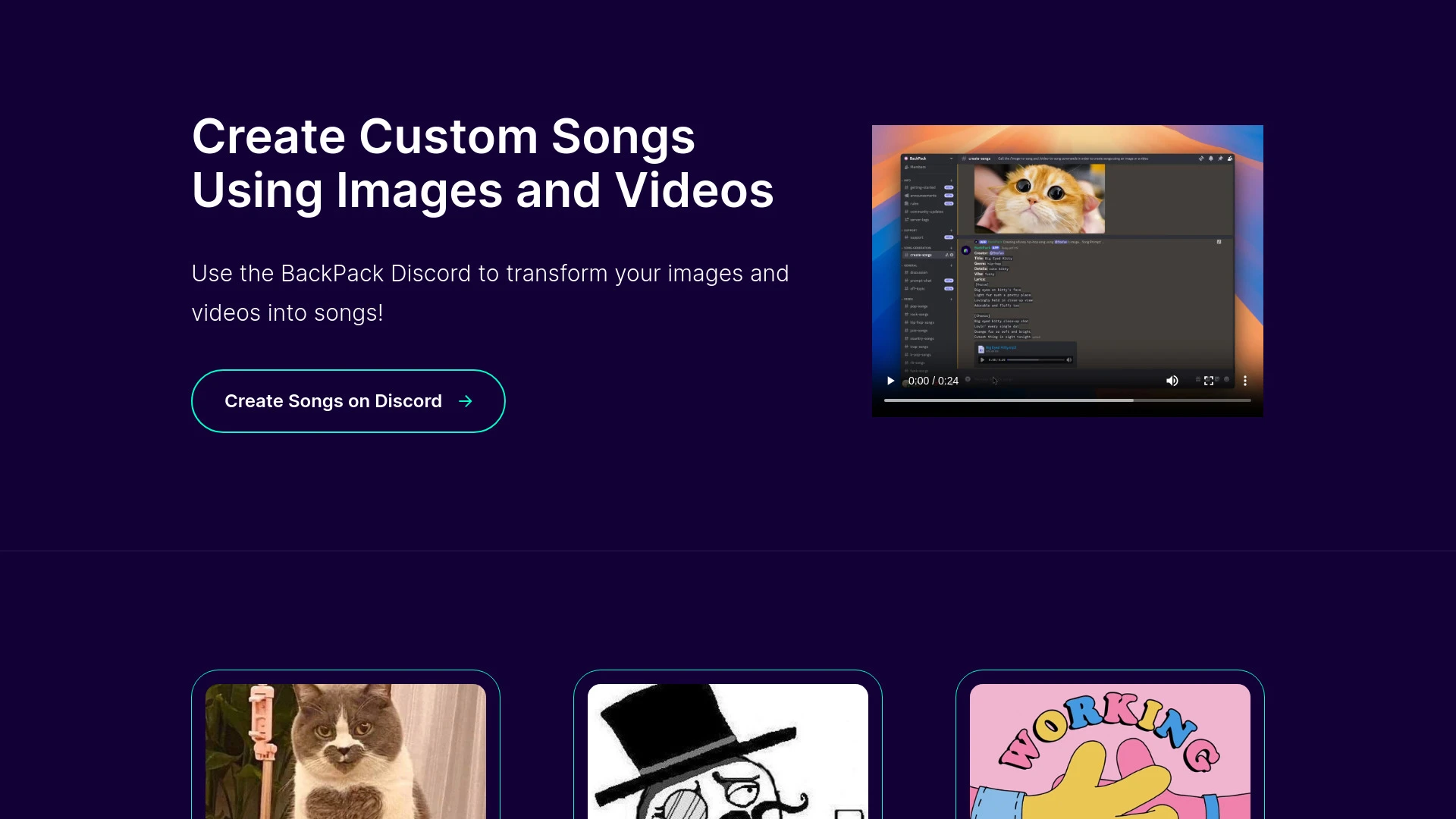
Task: Click the pin icon in Discord header
Action: click(1220, 158)
